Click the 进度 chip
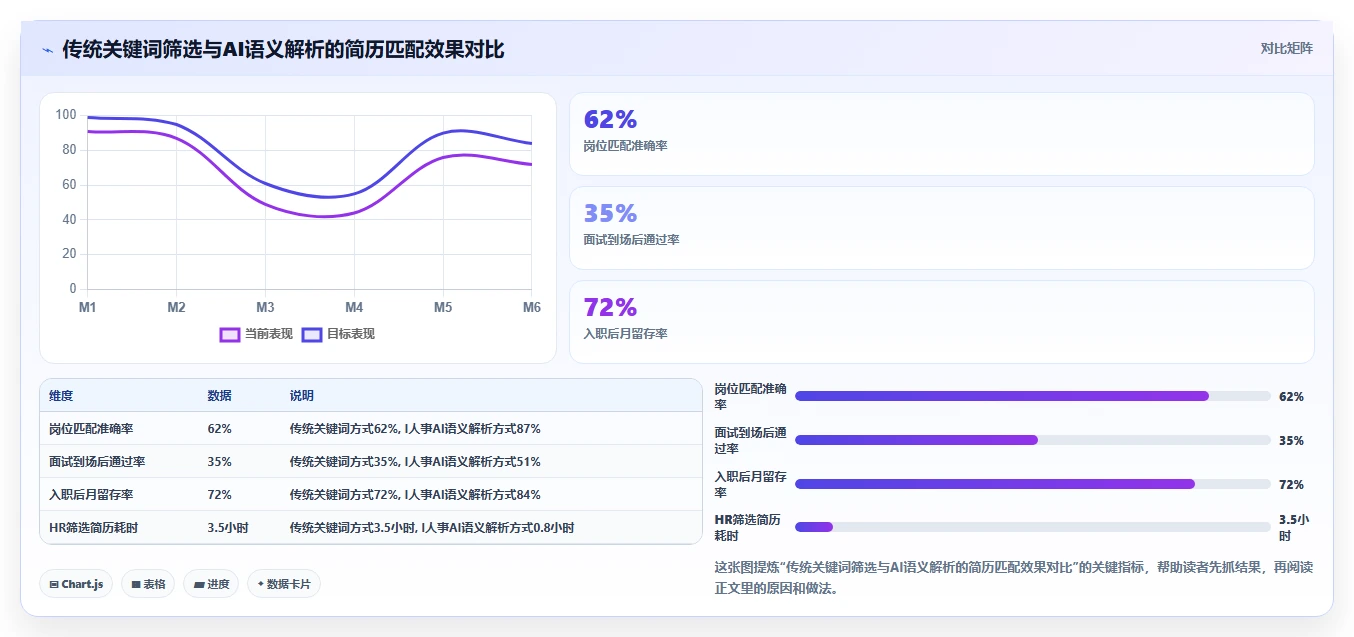Image resolution: width=1354 pixels, height=637 pixels. (x=211, y=584)
